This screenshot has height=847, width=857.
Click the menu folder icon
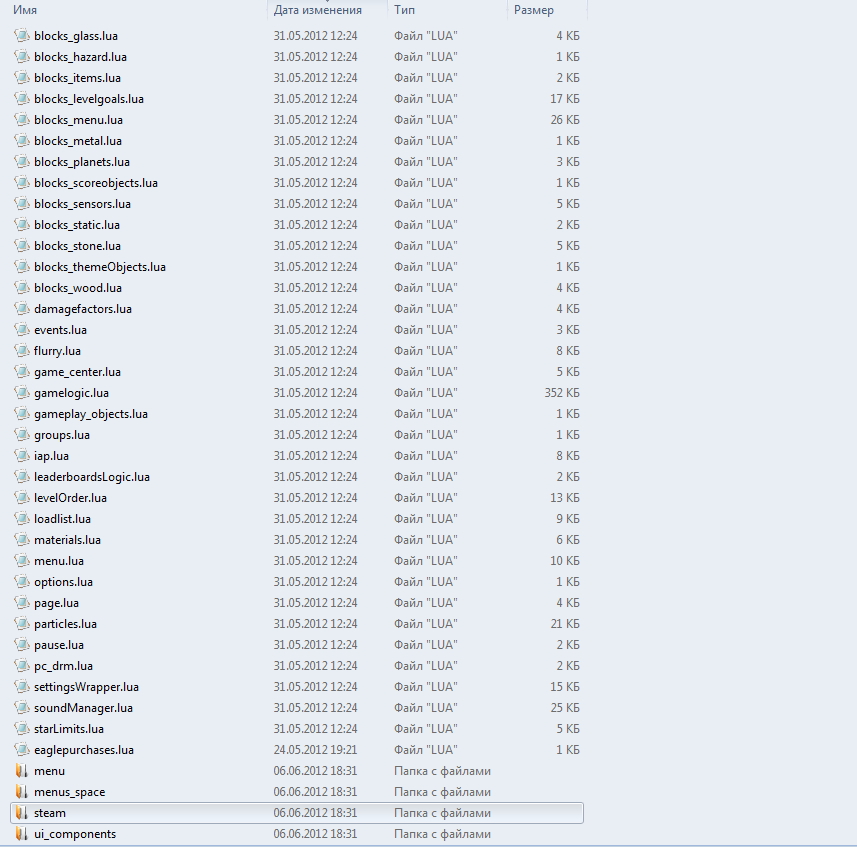[x=21, y=770]
